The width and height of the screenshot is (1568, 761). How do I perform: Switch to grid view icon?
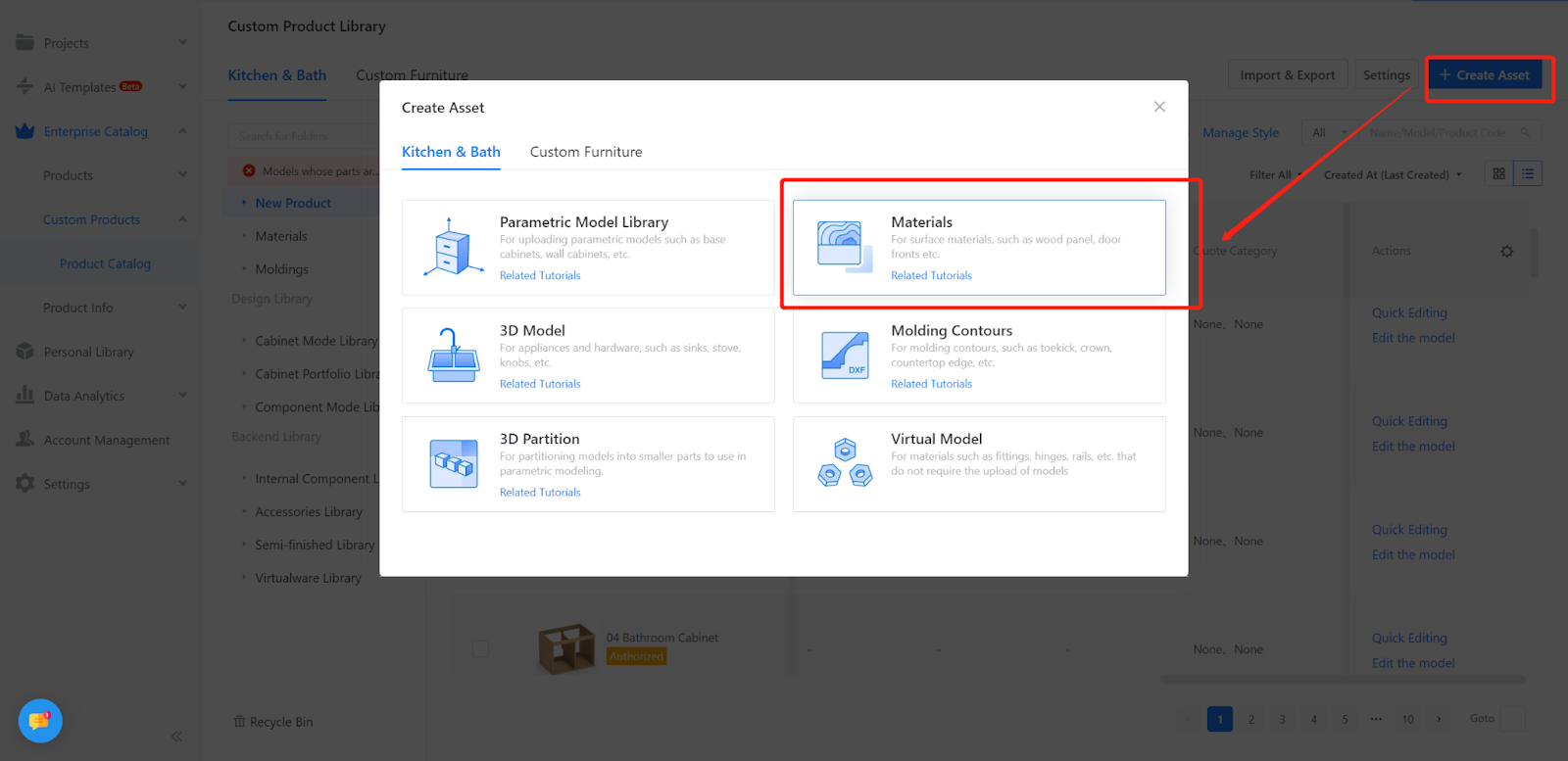coord(1498,174)
